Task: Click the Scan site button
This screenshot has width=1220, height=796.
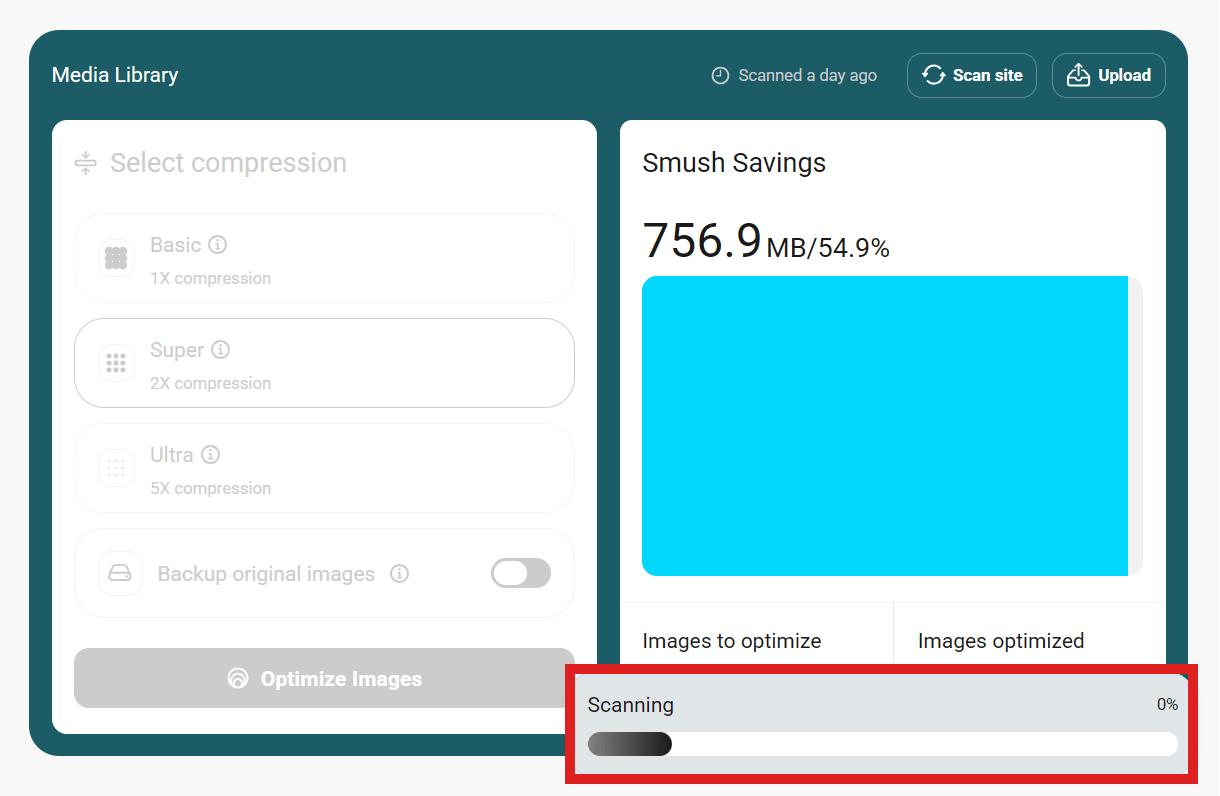Action: [x=972, y=75]
